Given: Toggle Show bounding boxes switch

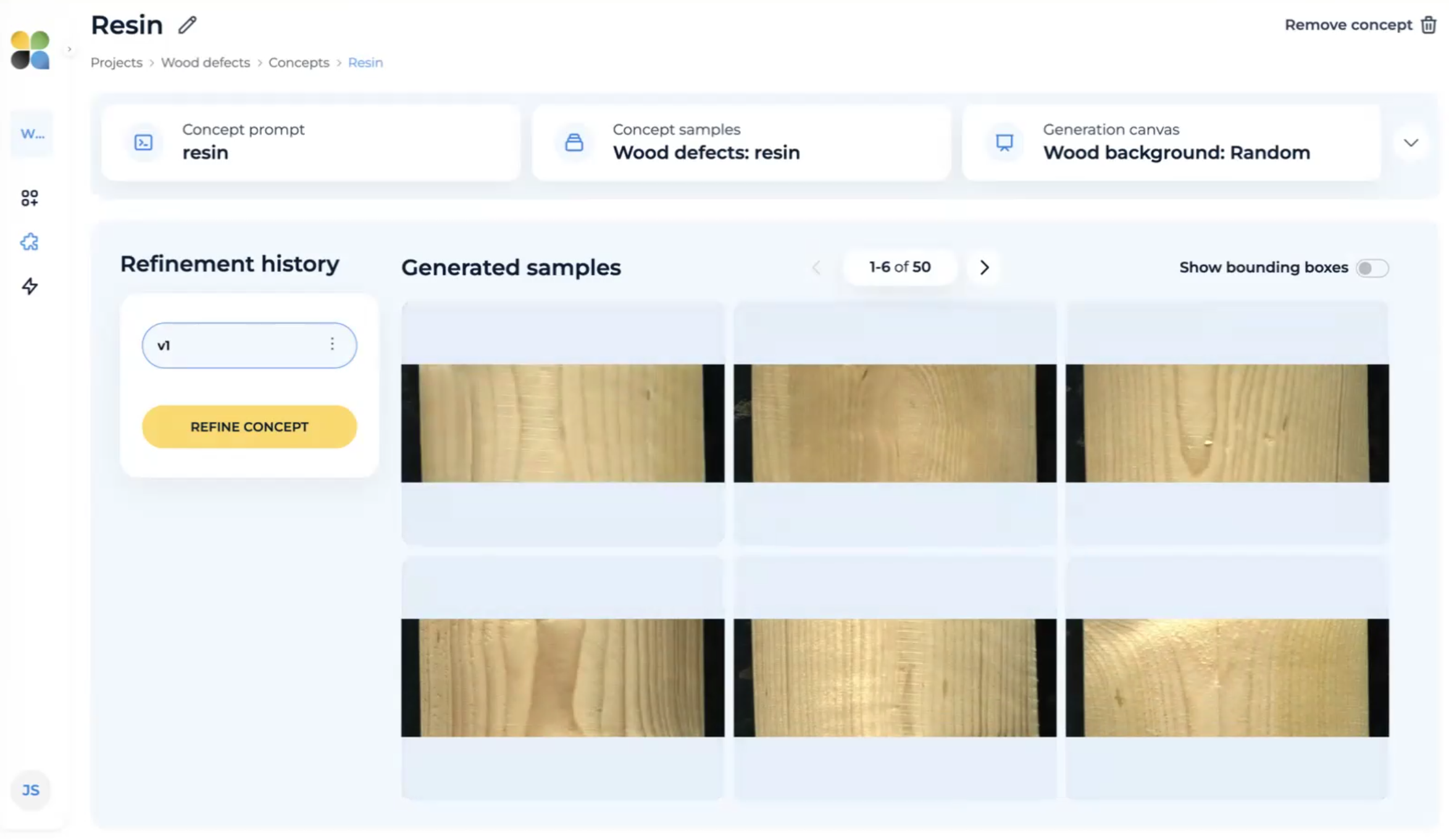Looking at the screenshot, I should tap(1371, 268).
